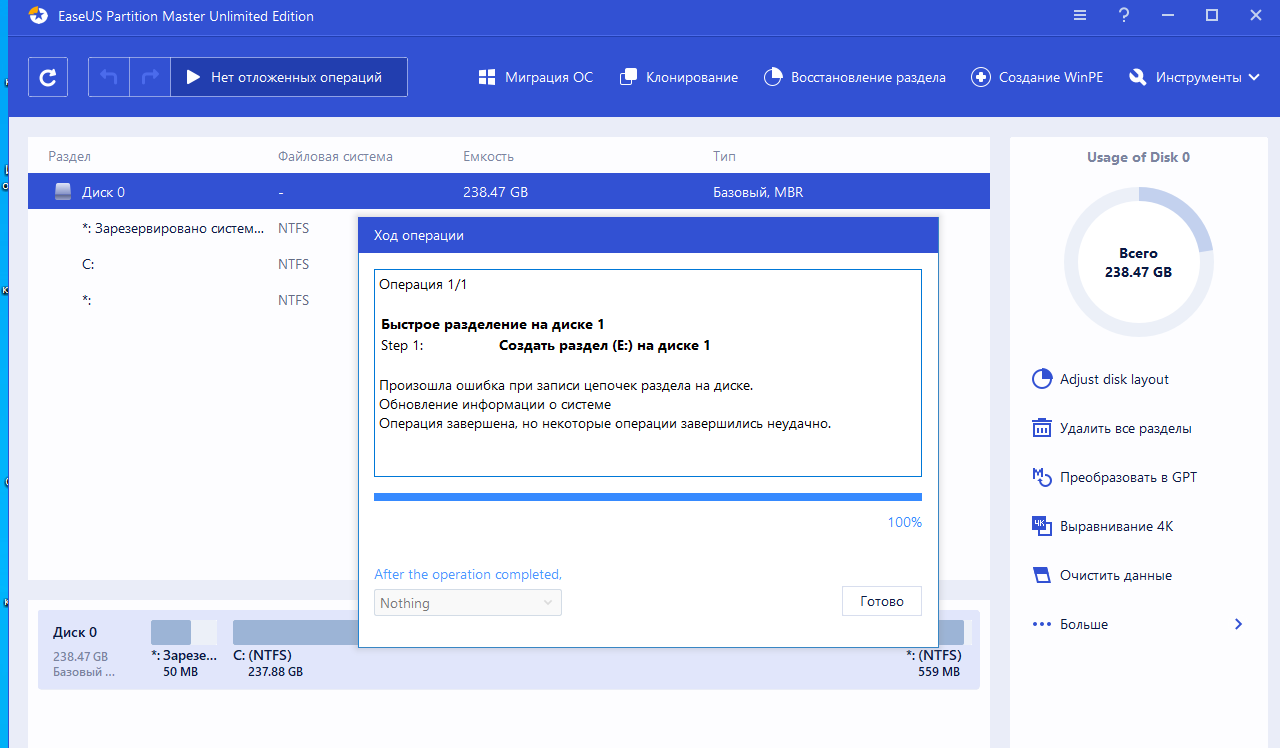Viewport: 1280px width, 748px height.
Task: Click Преобразовать в GPT option
Action: point(1114,477)
